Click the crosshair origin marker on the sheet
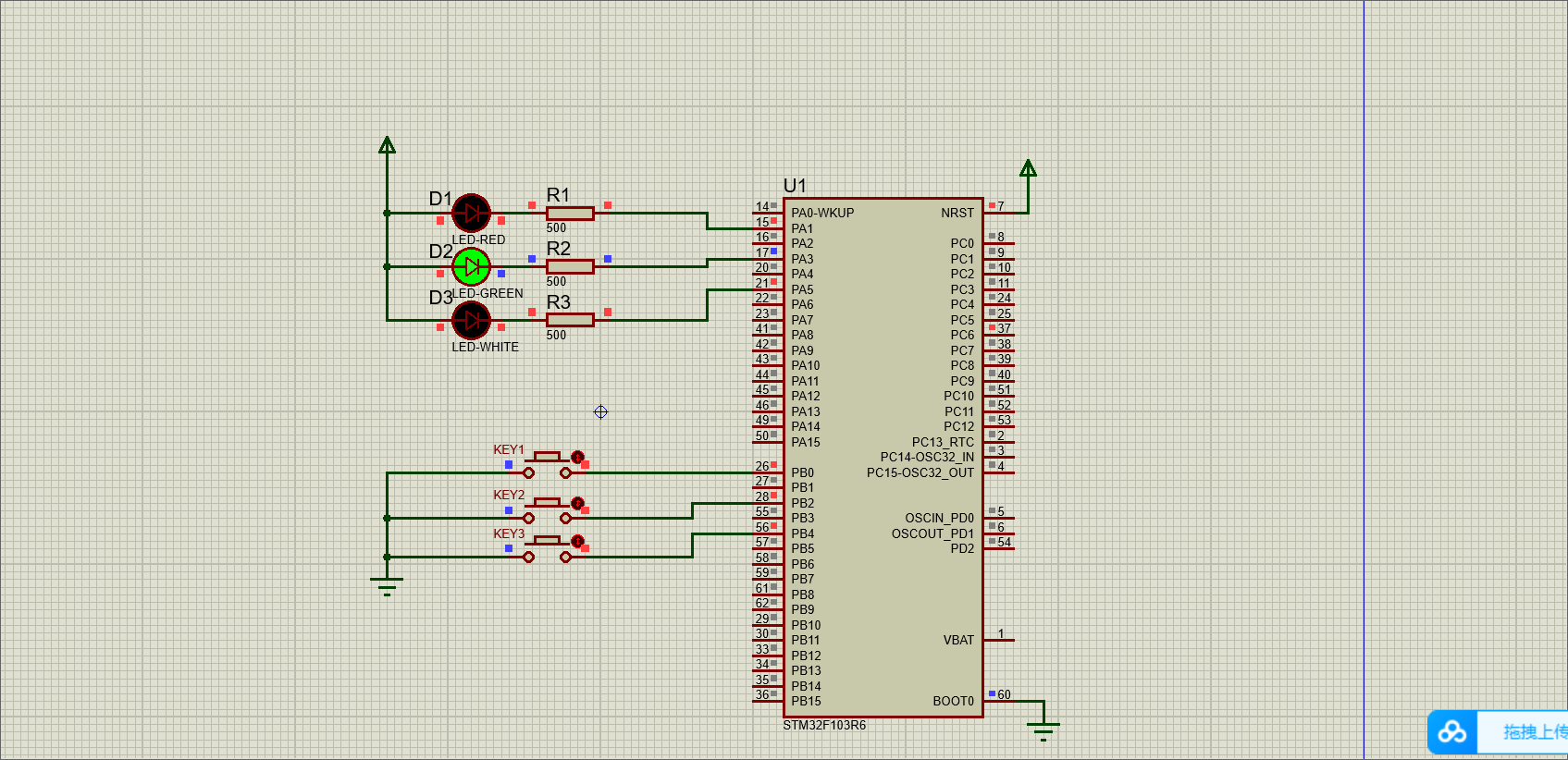Viewport: 1568px width, 760px height. tap(600, 411)
